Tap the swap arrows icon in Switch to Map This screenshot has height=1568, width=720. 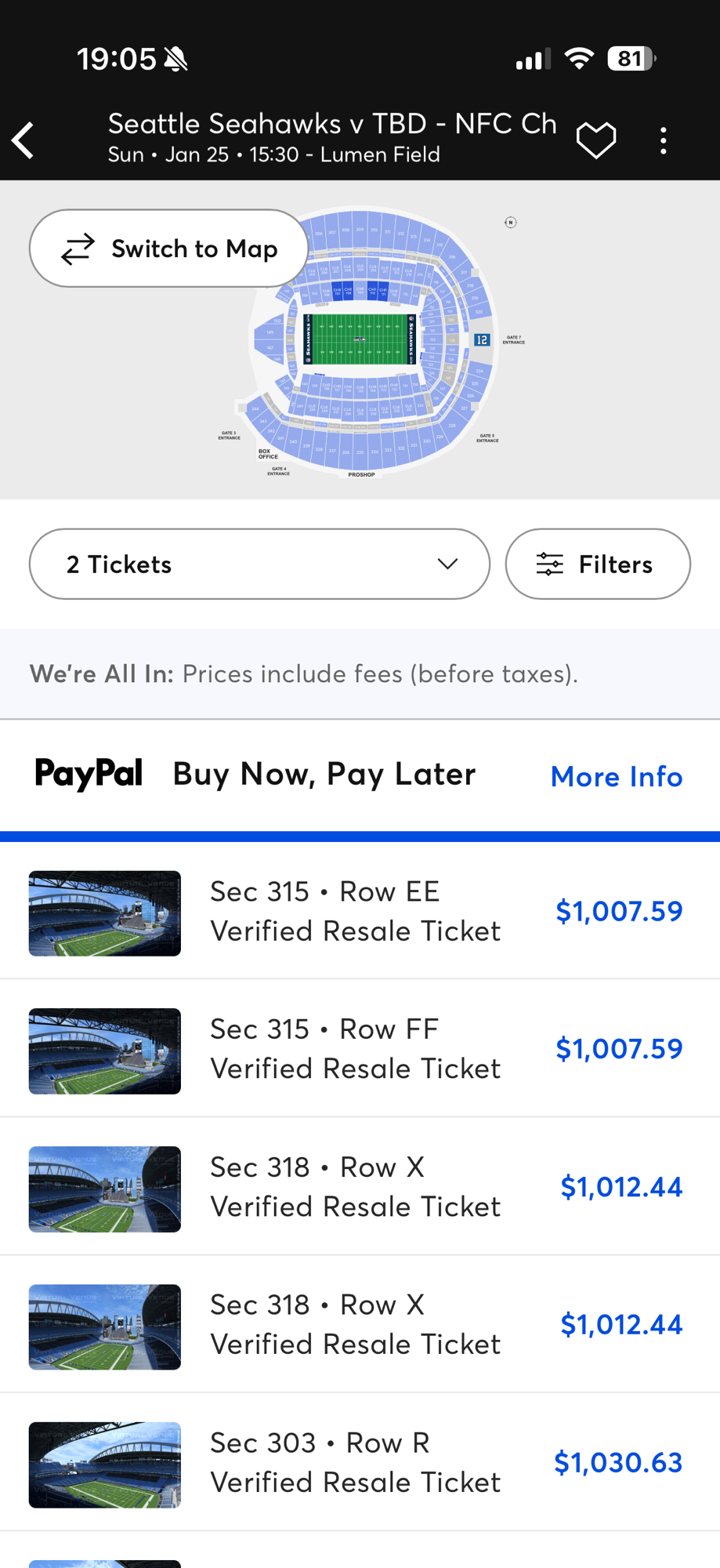pos(78,249)
